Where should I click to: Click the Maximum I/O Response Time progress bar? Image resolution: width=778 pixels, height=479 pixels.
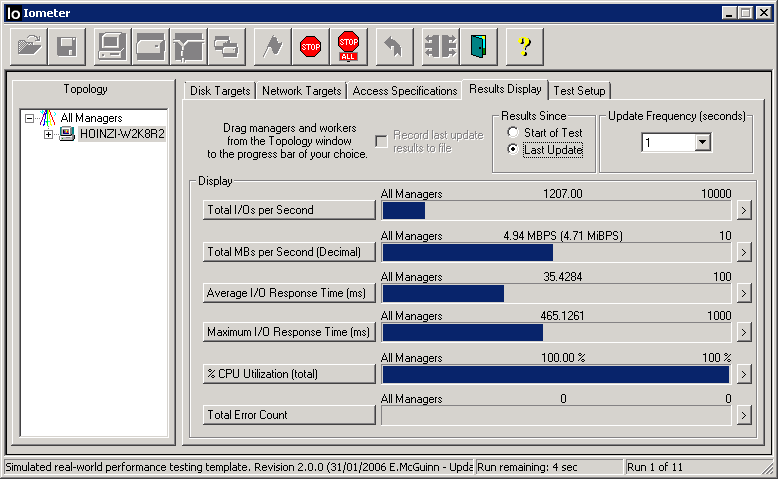pos(556,332)
